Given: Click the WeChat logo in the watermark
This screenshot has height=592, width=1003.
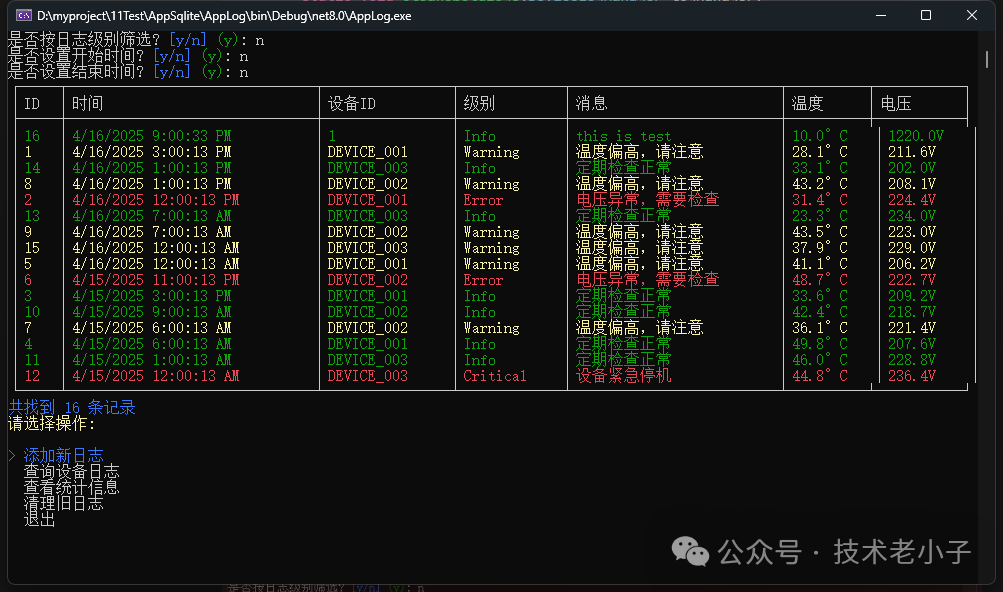Looking at the screenshot, I should point(691,550).
